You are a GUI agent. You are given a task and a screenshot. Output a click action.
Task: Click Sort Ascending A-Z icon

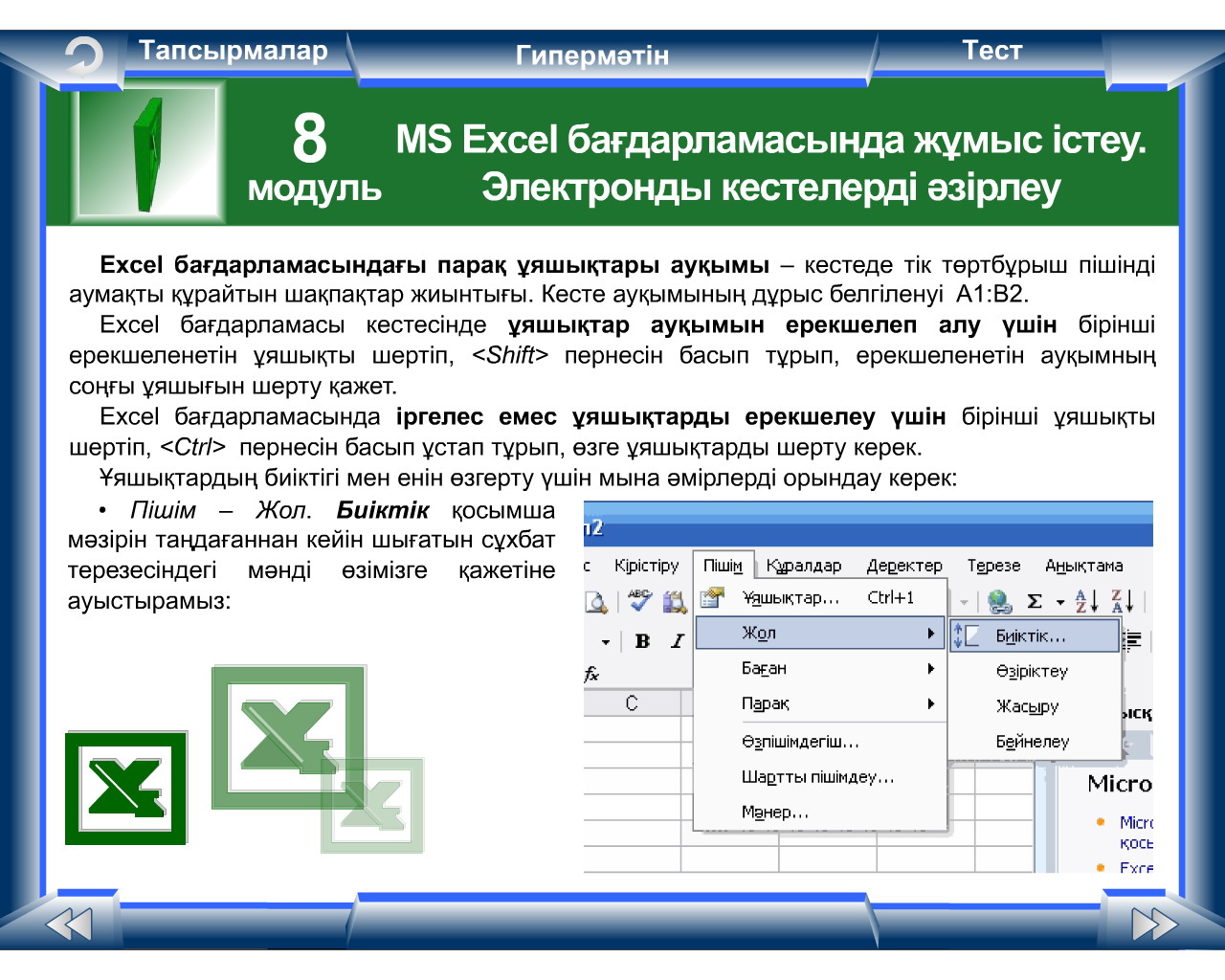[x=1086, y=601]
